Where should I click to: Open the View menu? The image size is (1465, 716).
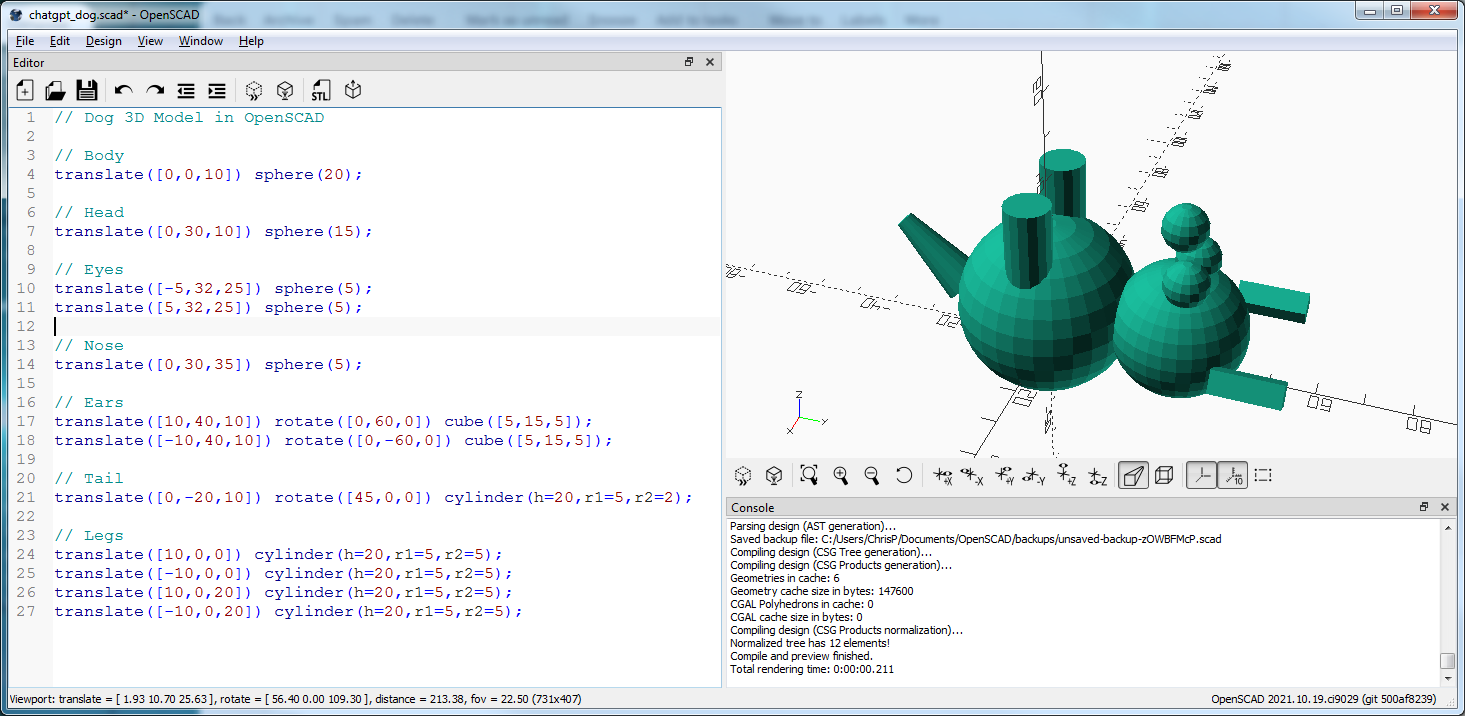pos(150,41)
